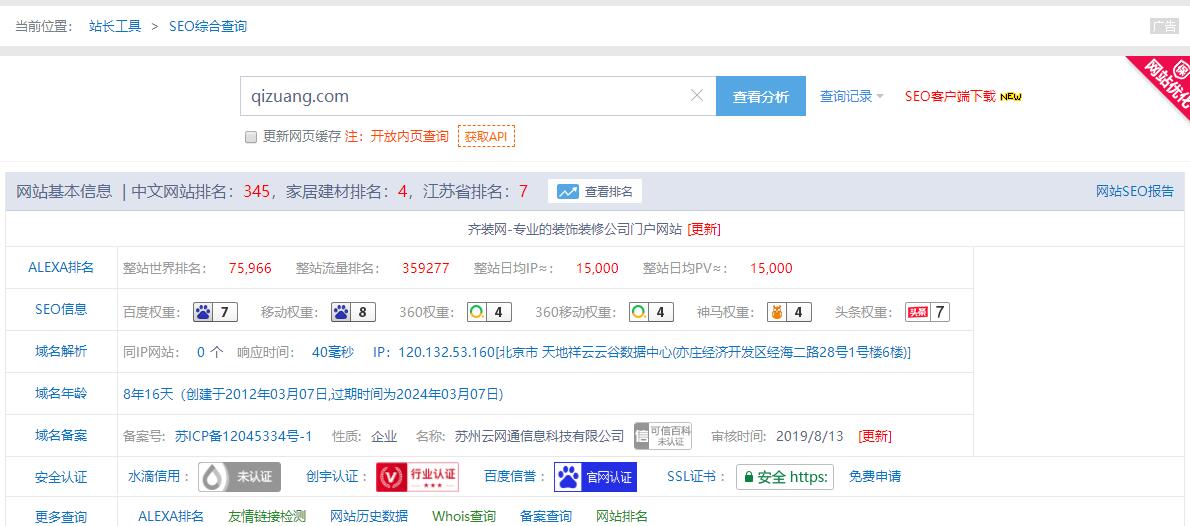Click 更新 next to 审核时间
This screenshot has height=526, width=1190.
point(875,436)
